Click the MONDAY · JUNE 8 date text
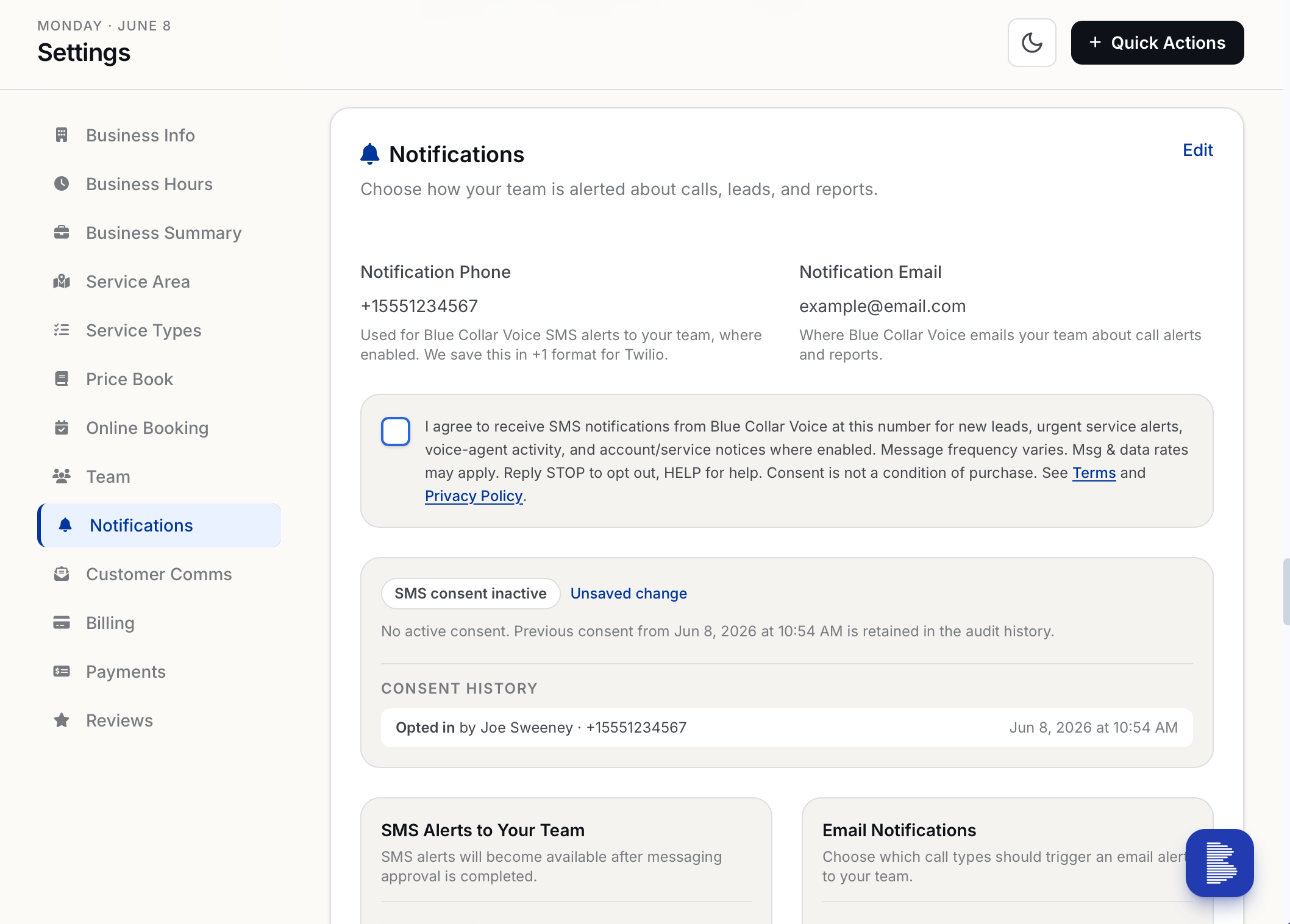Viewport: 1290px width, 924px height. point(104,26)
